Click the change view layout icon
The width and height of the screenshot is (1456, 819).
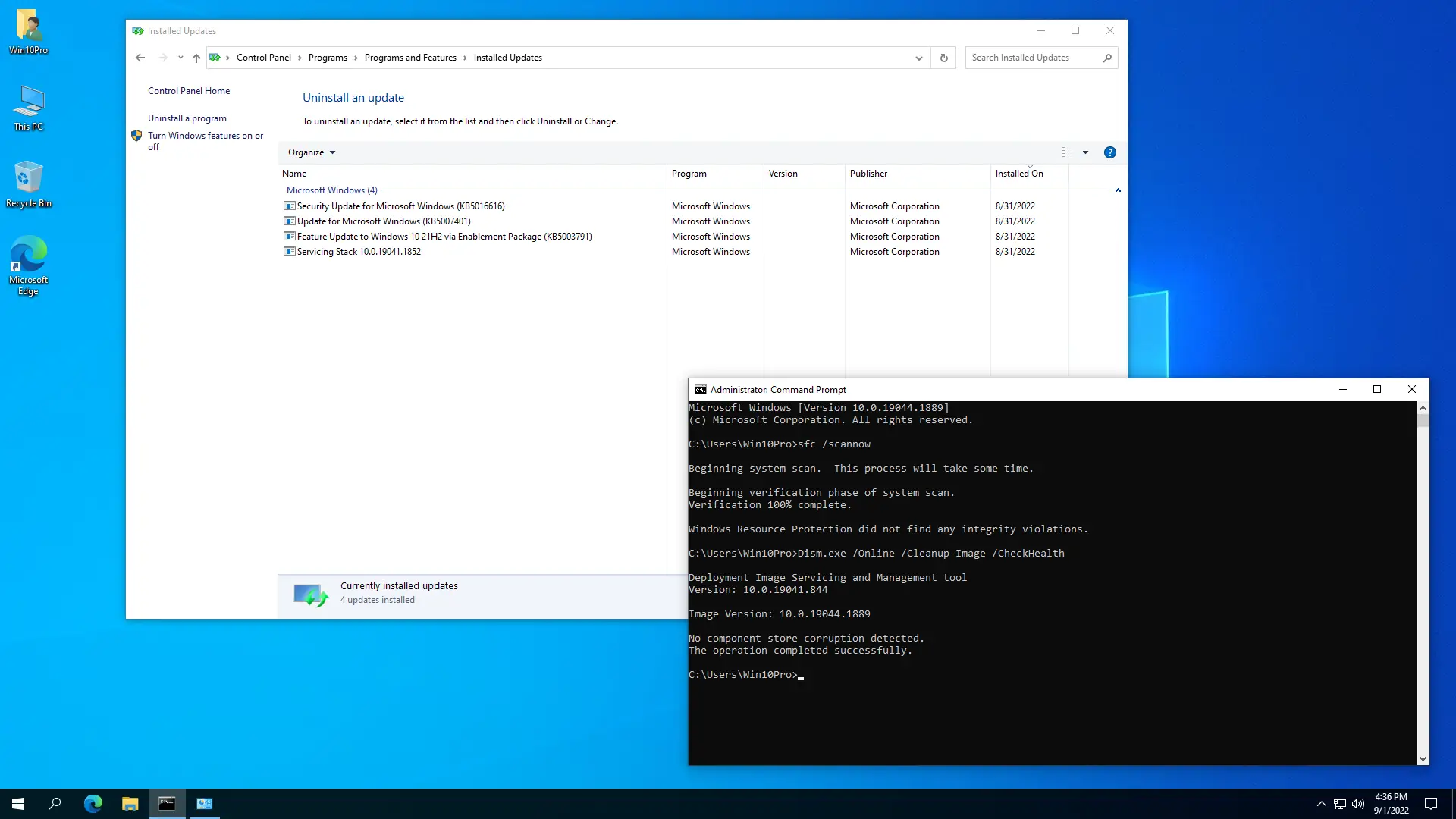[1068, 152]
